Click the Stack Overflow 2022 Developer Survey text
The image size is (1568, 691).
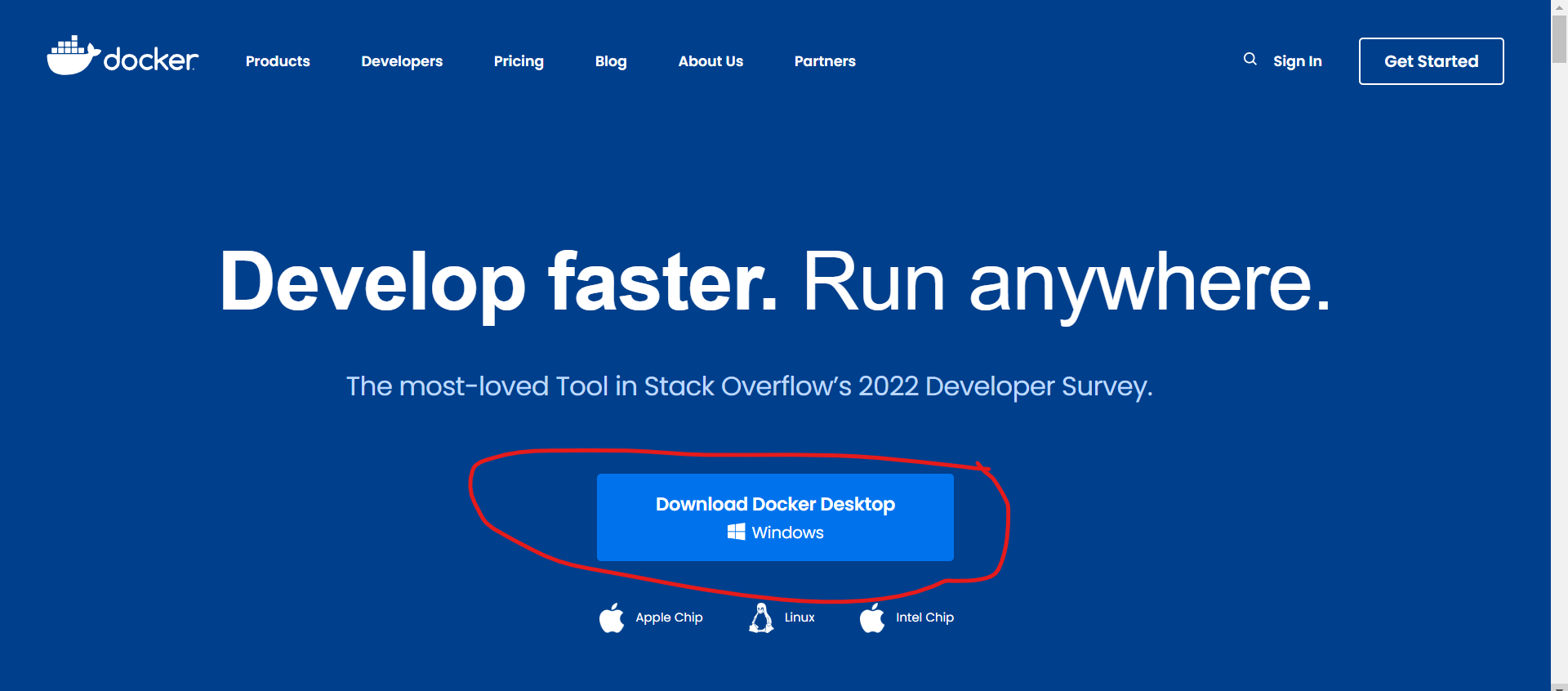pos(749,386)
